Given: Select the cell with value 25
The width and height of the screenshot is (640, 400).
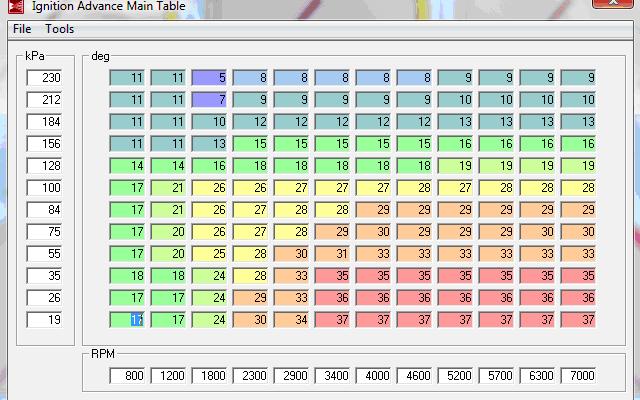Looking at the screenshot, I should (x=209, y=254).
